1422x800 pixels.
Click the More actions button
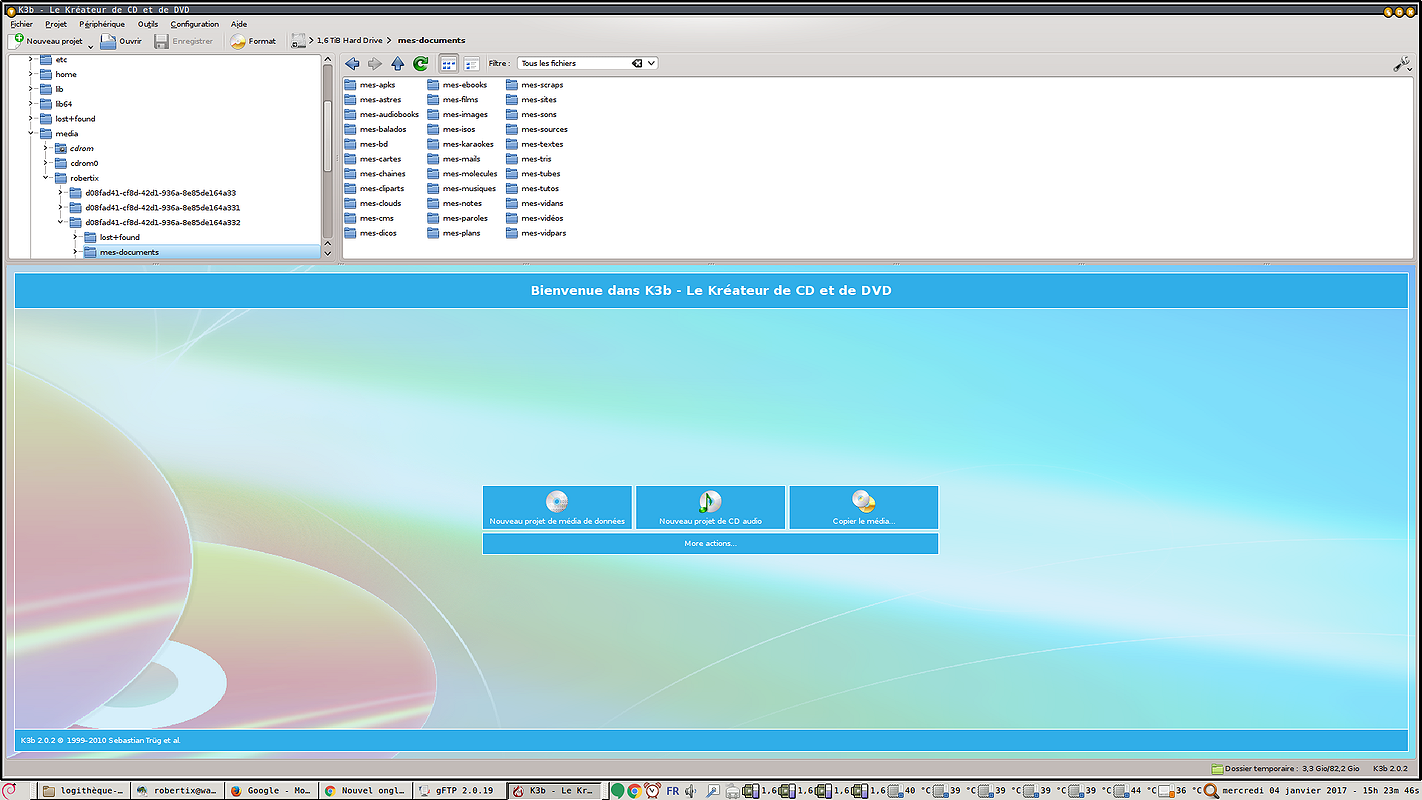point(710,543)
